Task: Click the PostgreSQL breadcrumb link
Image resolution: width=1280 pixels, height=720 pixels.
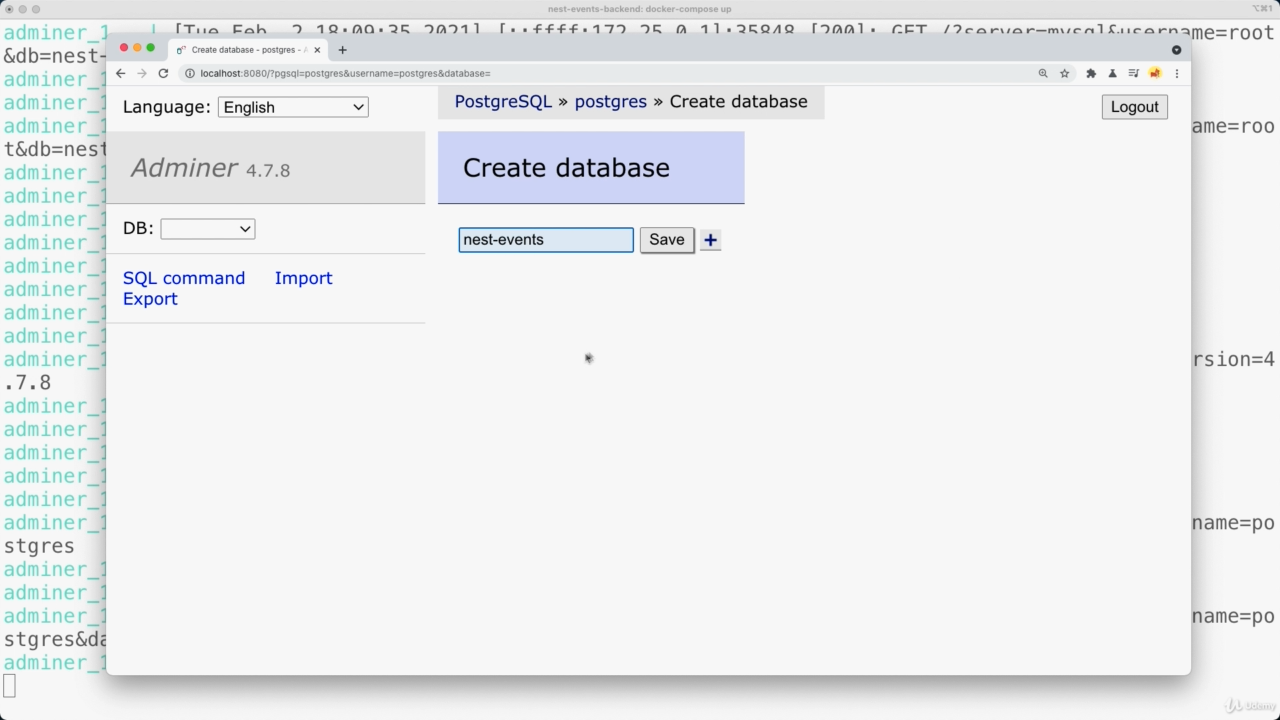Action: tap(503, 102)
